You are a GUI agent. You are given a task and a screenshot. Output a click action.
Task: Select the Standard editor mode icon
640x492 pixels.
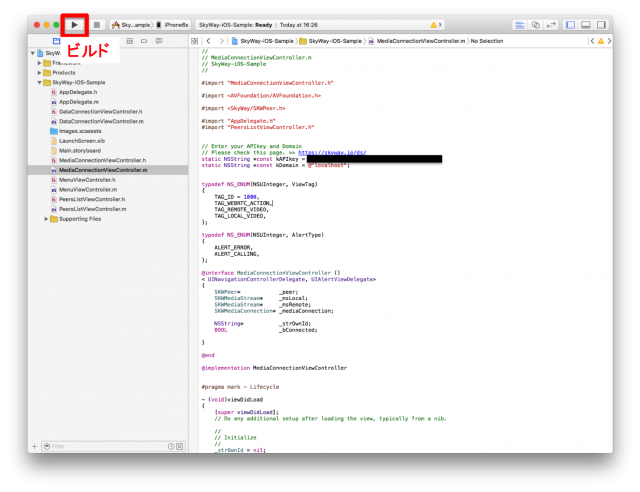point(521,23)
